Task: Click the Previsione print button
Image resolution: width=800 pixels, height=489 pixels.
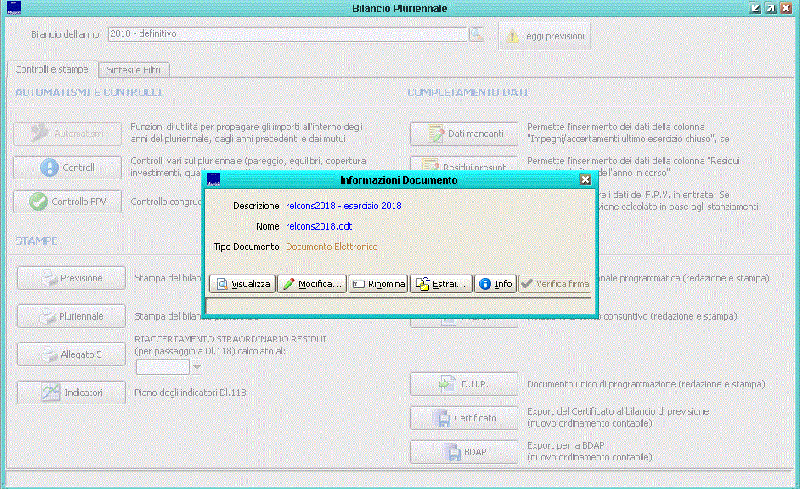Action: 71,278
